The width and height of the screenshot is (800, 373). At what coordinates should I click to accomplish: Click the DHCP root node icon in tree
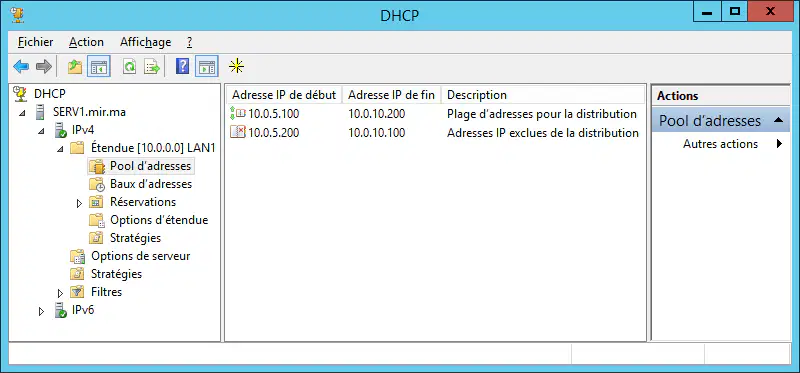[x=20, y=93]
